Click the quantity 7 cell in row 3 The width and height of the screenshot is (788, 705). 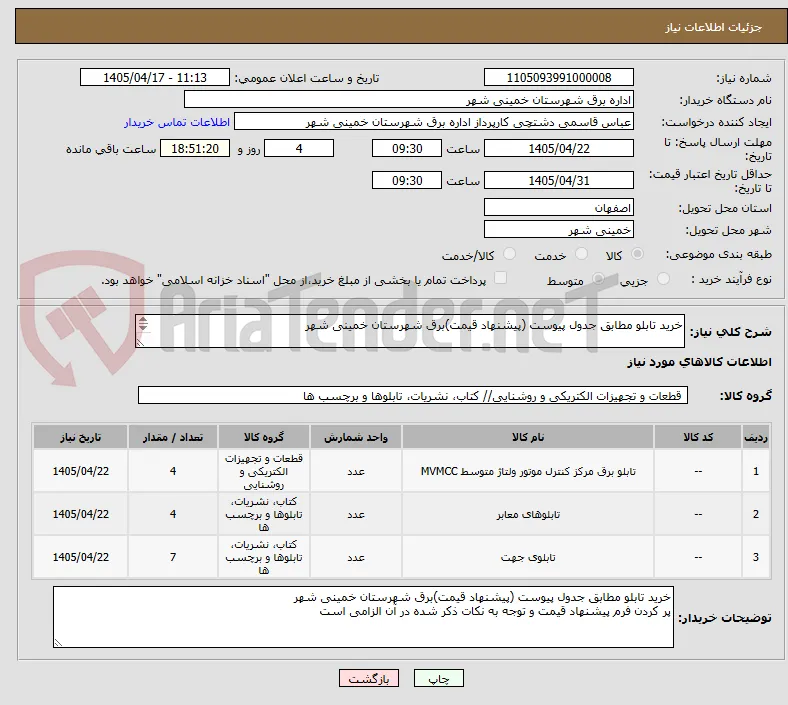[x=173, y=557]
